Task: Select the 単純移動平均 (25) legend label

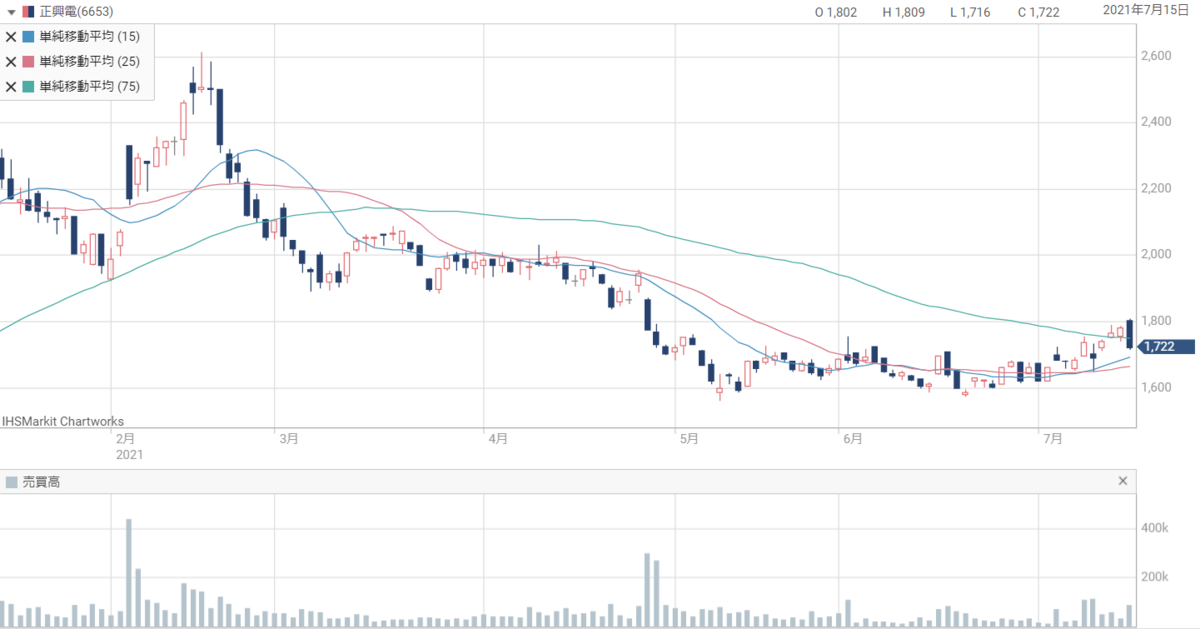Action: click(x=90, y=62)
